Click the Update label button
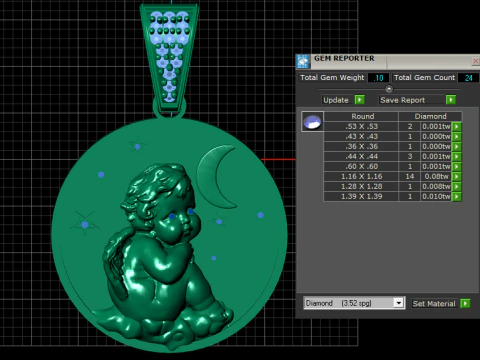The image size is (480, 360). tap(336, 100)
